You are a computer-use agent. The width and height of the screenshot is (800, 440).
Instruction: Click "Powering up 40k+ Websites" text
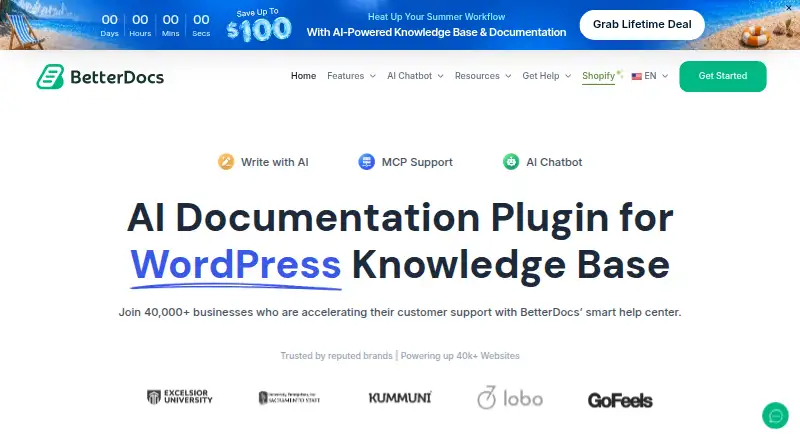(x=460, y=356)
